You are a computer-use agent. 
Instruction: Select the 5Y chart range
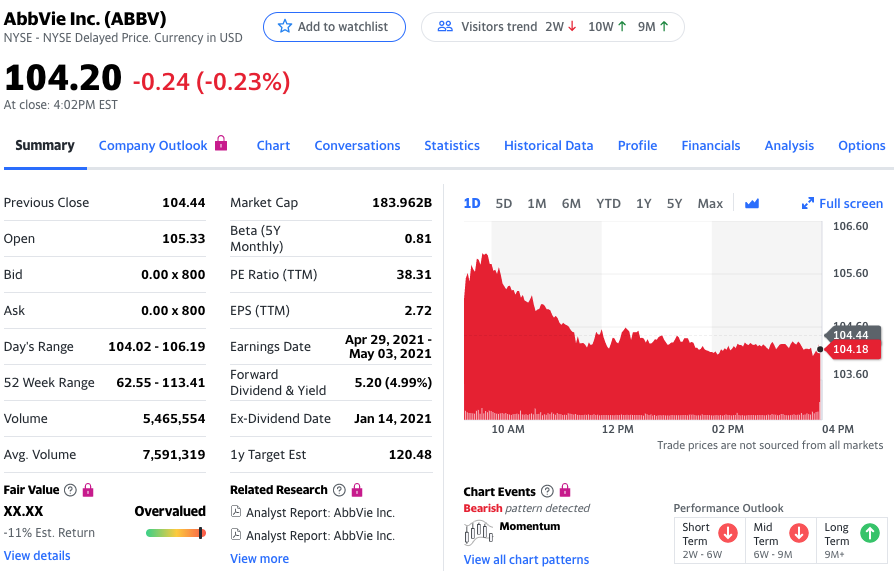coord(674,204)
